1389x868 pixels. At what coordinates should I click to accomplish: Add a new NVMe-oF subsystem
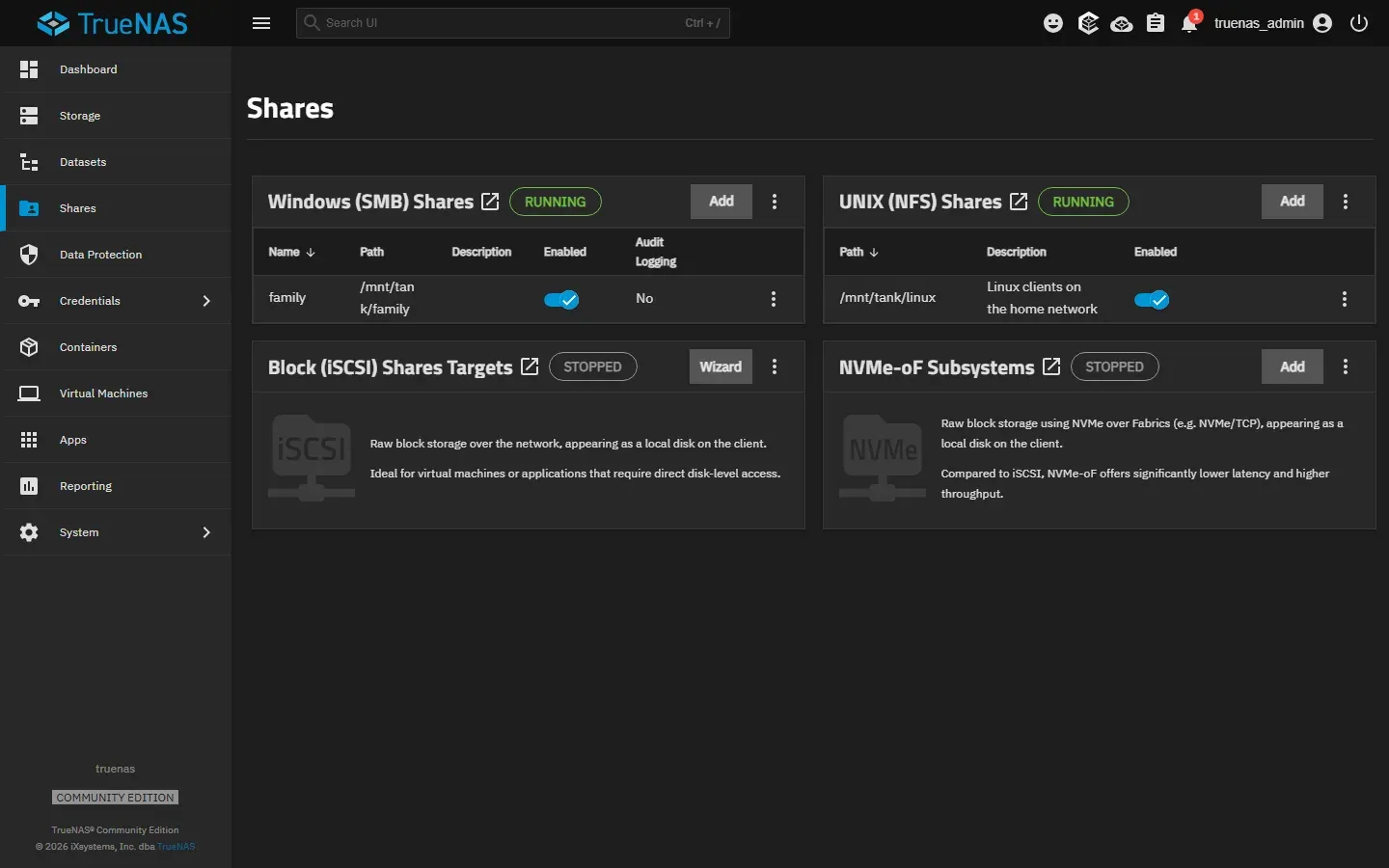point(1293,366)
